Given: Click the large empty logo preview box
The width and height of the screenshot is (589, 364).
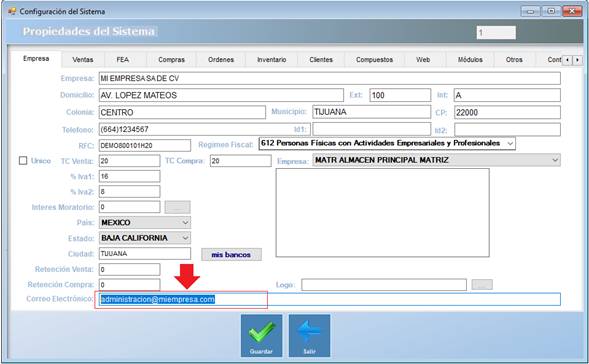Looking at the screenshot, I should click(x=382, y=213).
